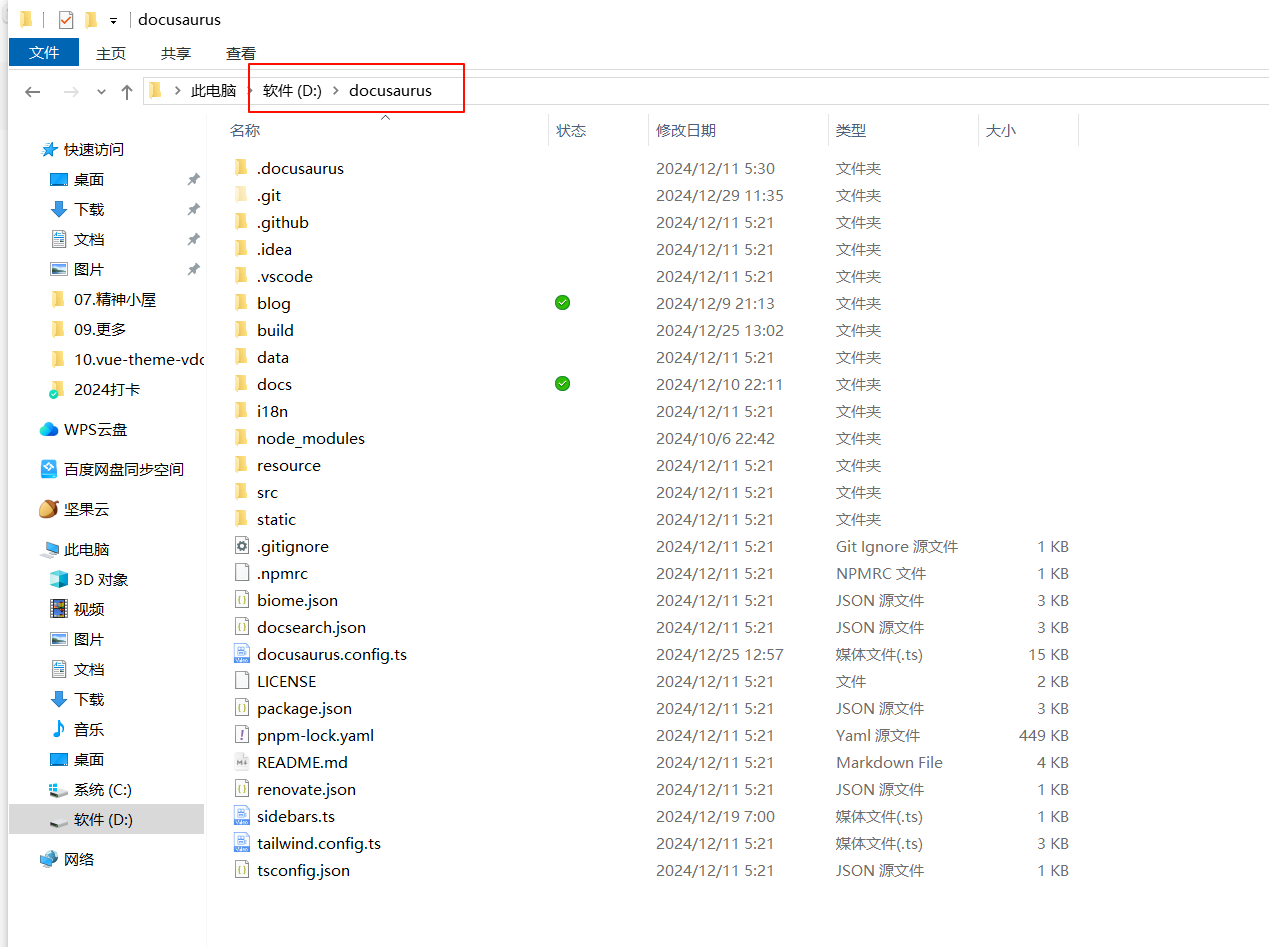Select the tailwind.config.ts file name
Screen dimensions: 1269x947
click(x=319, y=843)
